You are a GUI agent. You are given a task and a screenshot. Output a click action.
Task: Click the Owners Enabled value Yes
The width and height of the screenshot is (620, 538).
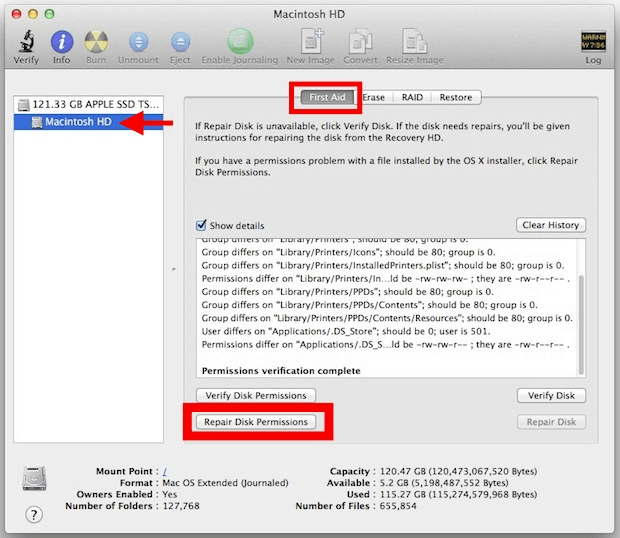[170, 494]
